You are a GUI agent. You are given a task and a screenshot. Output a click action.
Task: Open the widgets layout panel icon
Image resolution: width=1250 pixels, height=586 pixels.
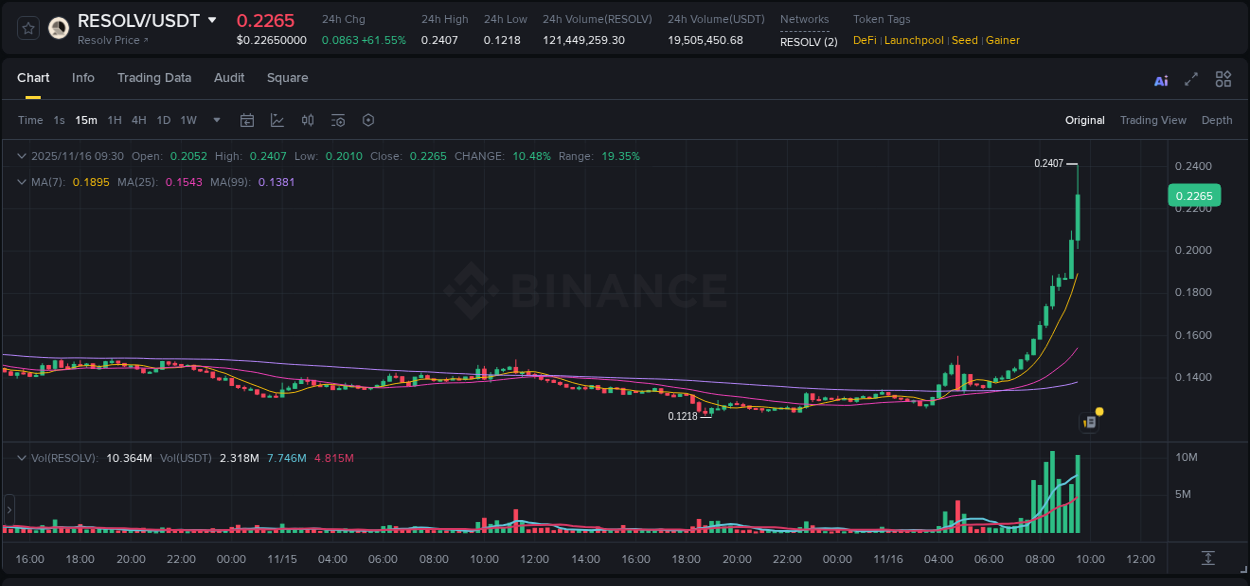(x=1223, y=79)
